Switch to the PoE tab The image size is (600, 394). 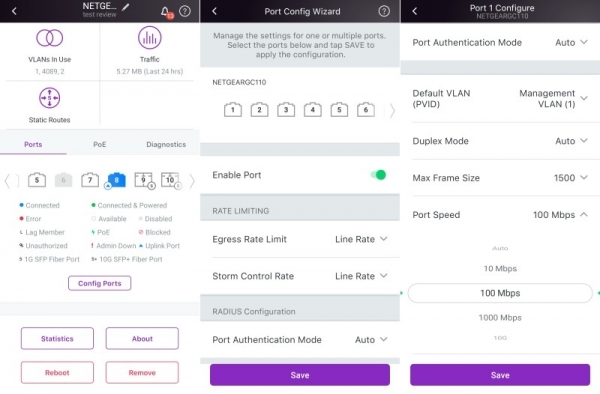[x=99, y=145]
